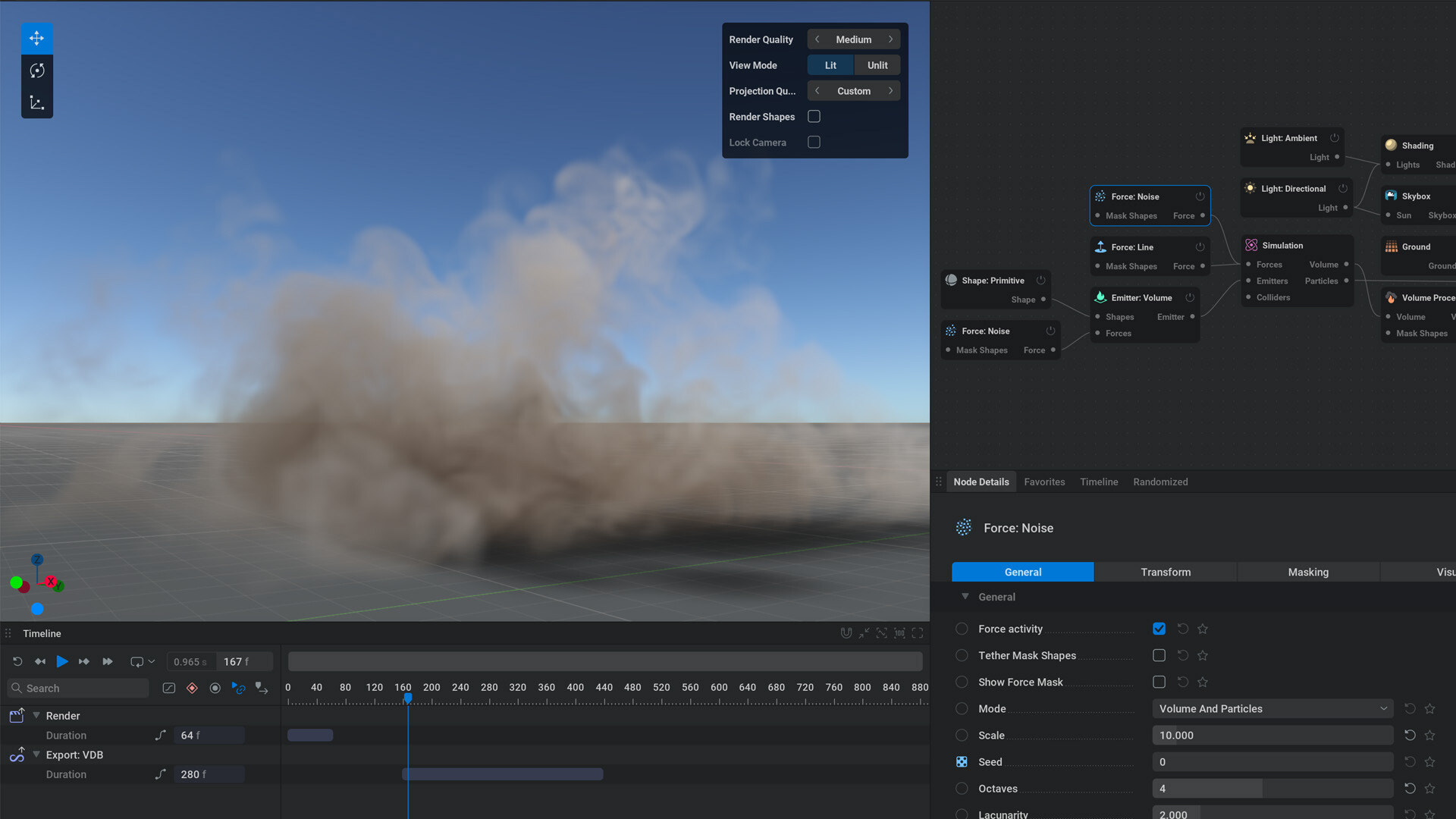The image size is (1456, 819).
Task: Click the Render track clapperboard icon
Action: [x=17, y=716]
